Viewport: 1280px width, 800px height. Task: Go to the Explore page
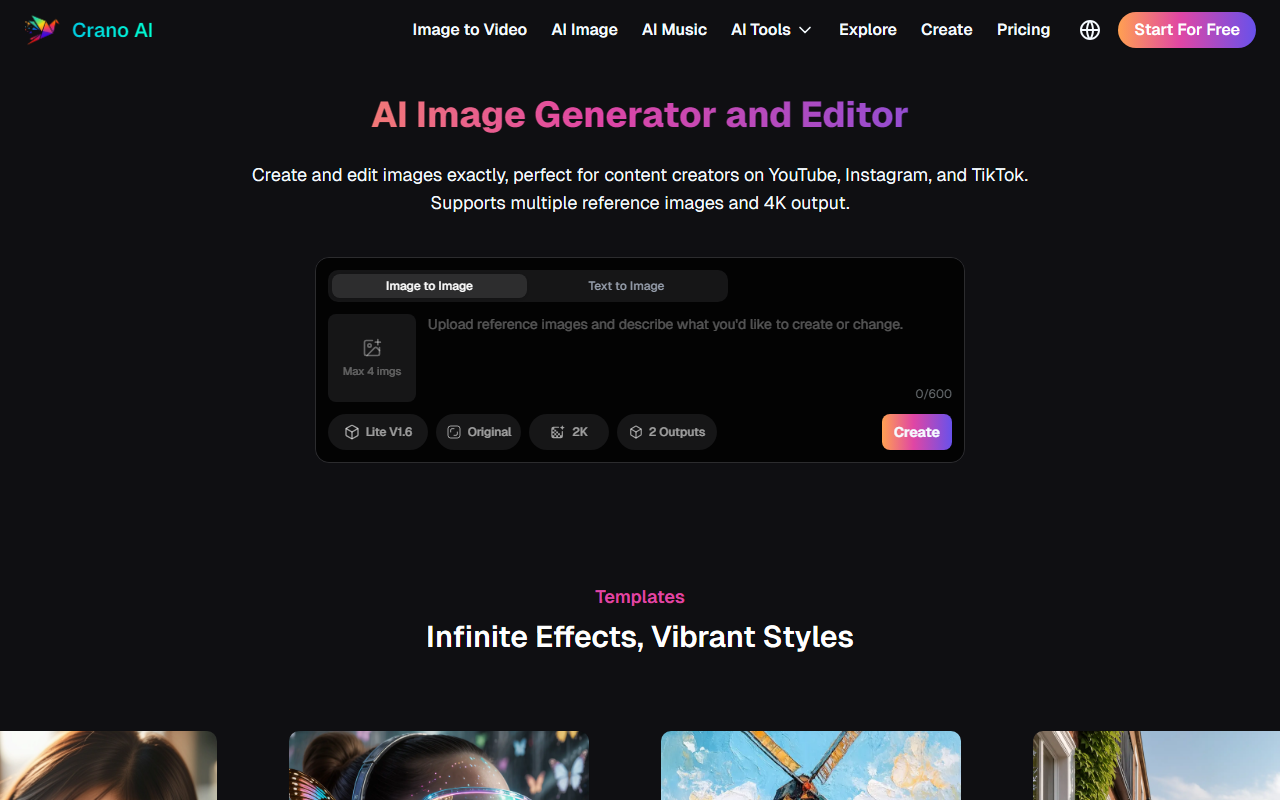click(x=868, y=30)
